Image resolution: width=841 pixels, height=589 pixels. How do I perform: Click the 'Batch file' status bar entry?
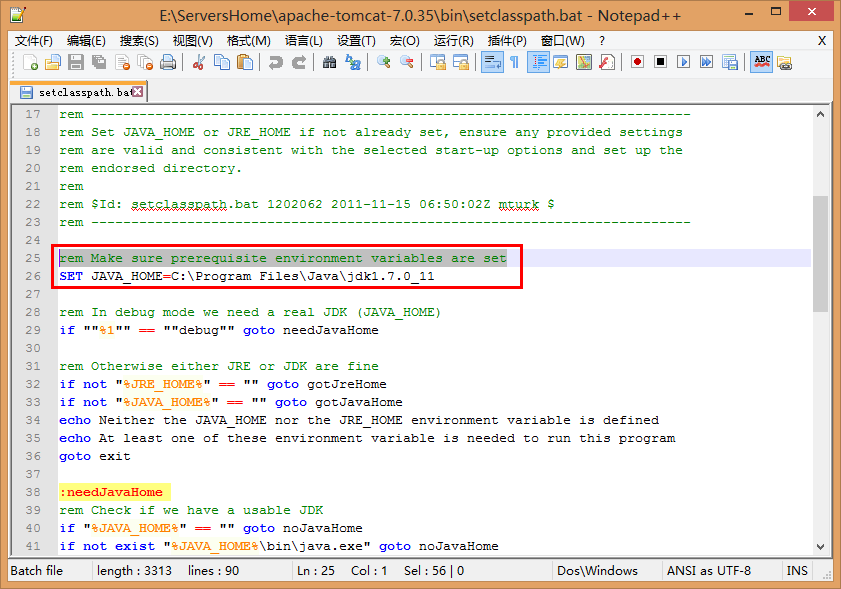[x=36, y=571]
